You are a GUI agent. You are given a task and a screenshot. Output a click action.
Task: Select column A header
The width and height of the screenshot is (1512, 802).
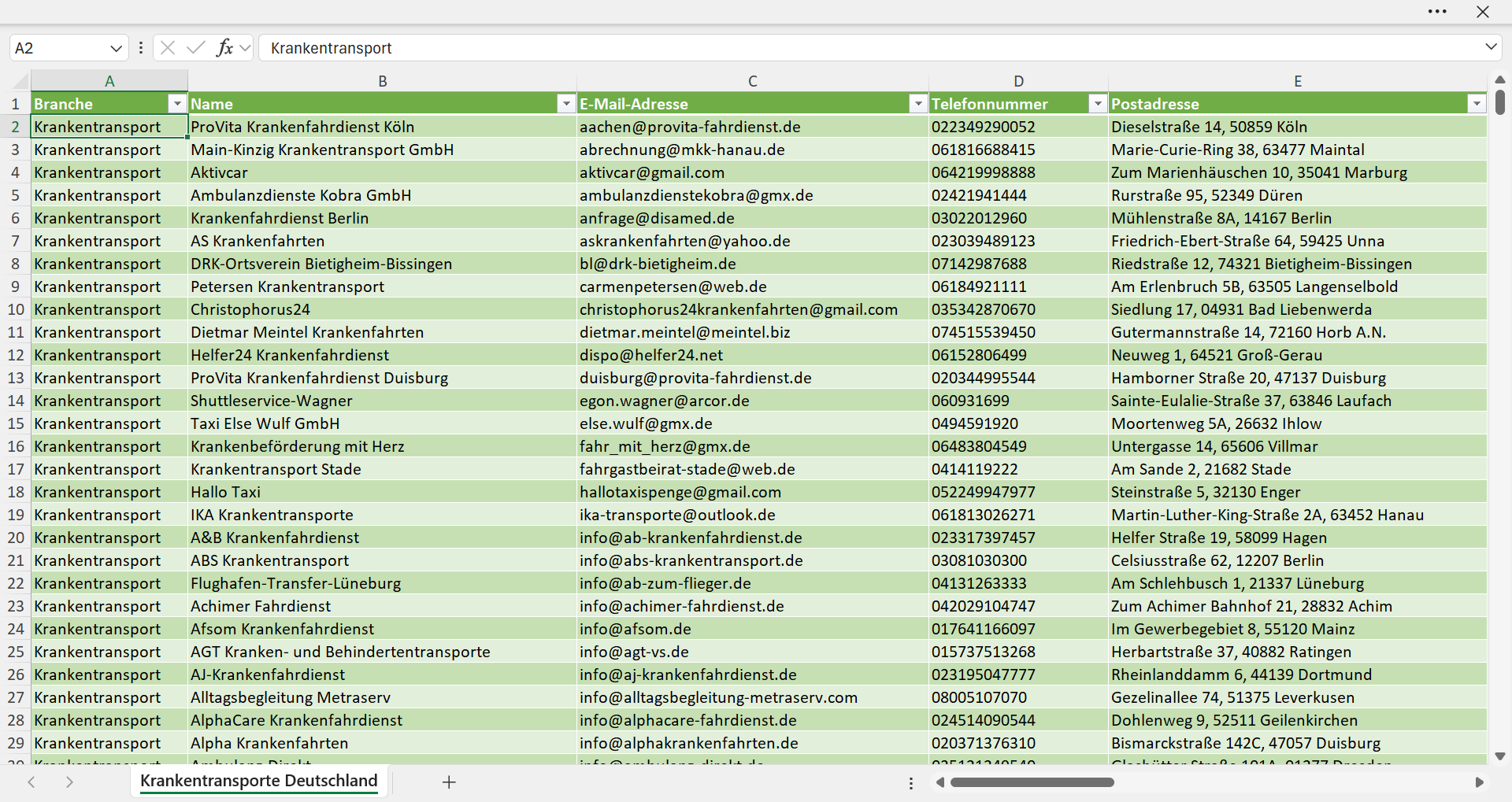(109, 81)
